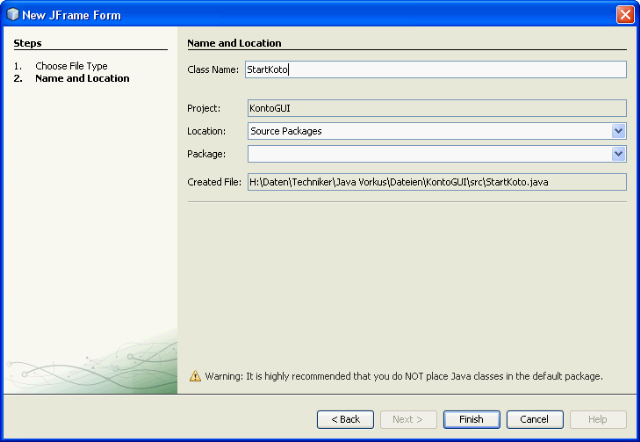Select the Source Packages location combo box

(x=428, y=131)
